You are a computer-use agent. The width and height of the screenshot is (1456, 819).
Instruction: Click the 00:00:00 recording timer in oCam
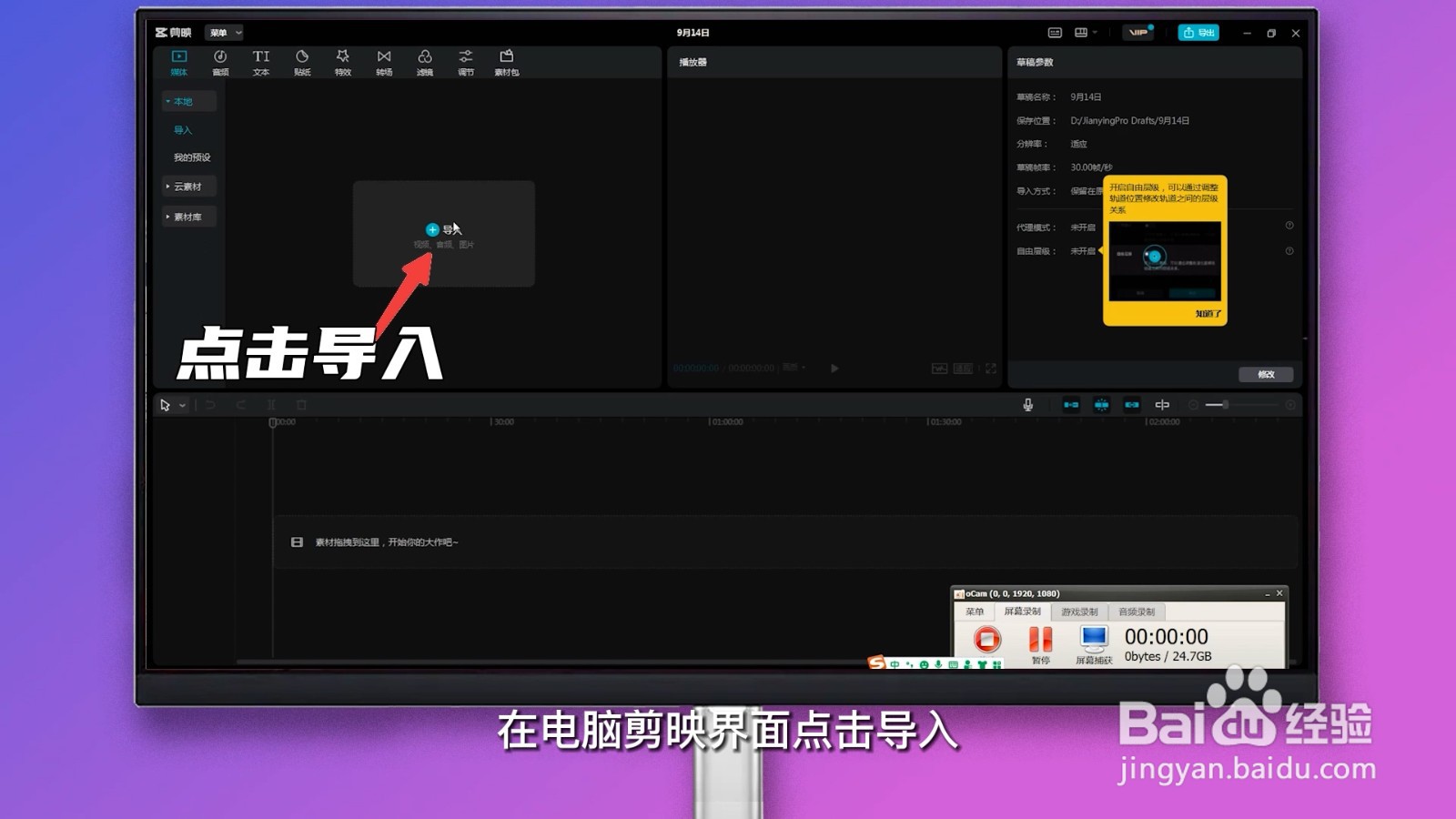(x=1167, y=637)
